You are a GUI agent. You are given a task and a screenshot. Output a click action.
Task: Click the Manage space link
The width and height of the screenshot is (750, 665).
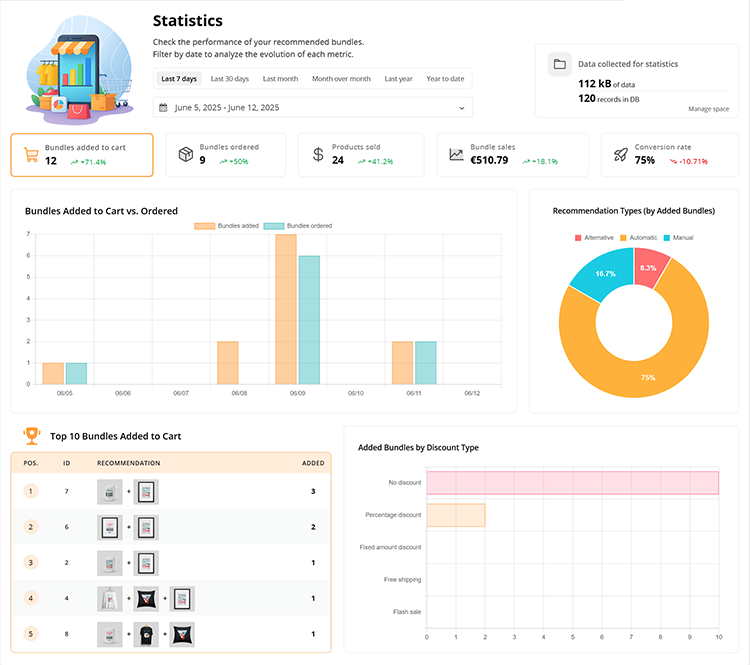coord(708,109)
